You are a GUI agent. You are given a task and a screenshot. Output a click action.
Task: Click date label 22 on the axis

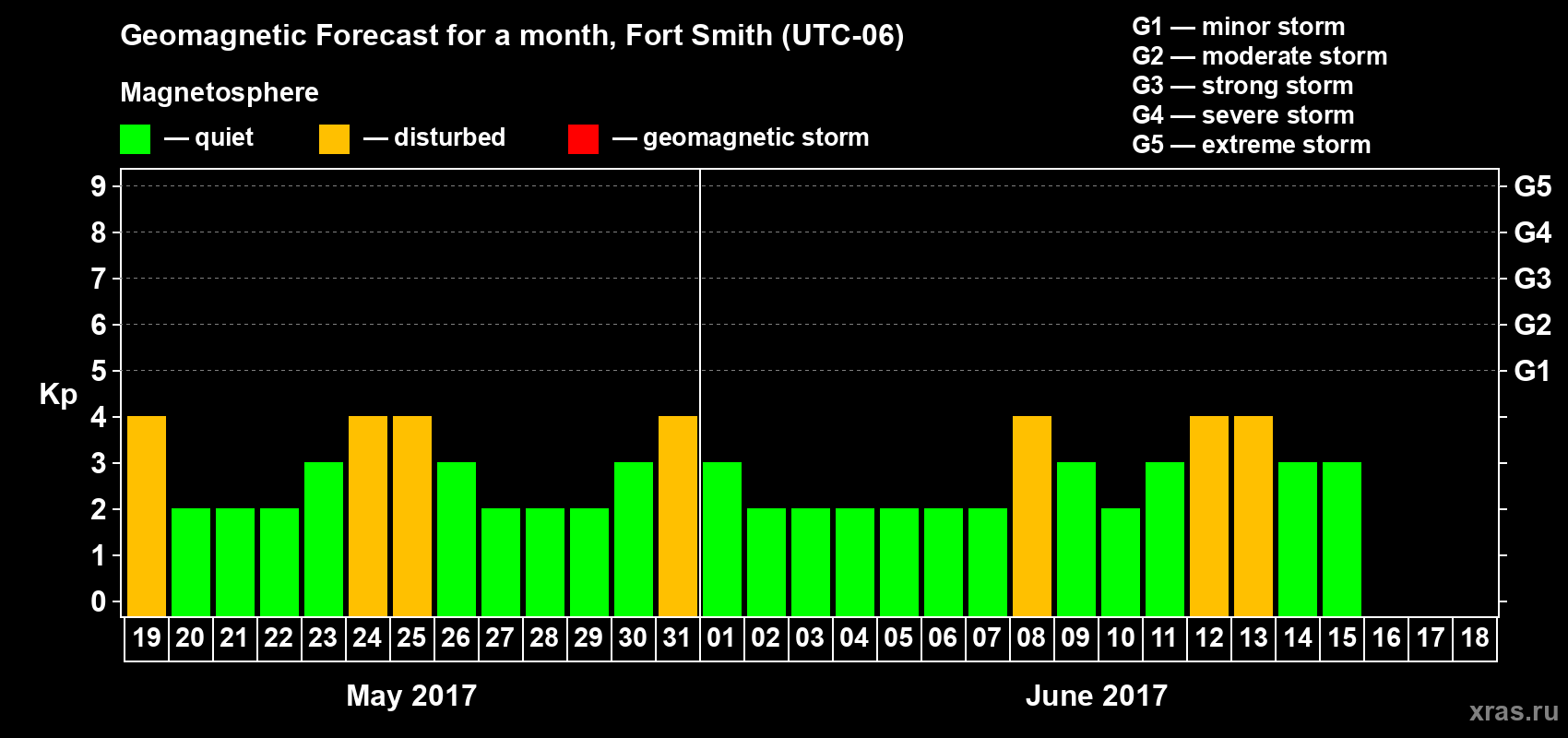pos(279,638)
